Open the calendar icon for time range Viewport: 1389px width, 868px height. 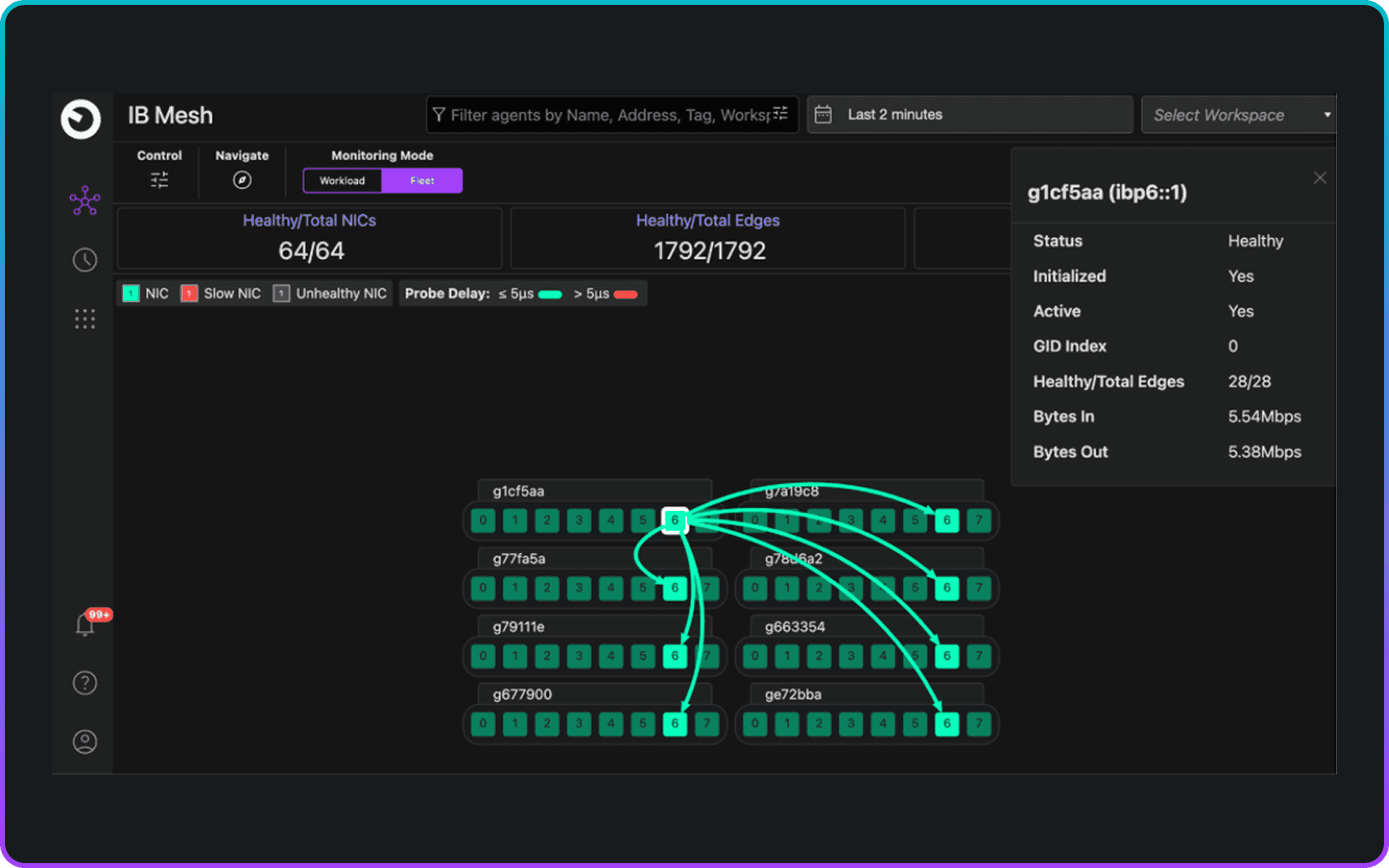[x=823, y=114]
